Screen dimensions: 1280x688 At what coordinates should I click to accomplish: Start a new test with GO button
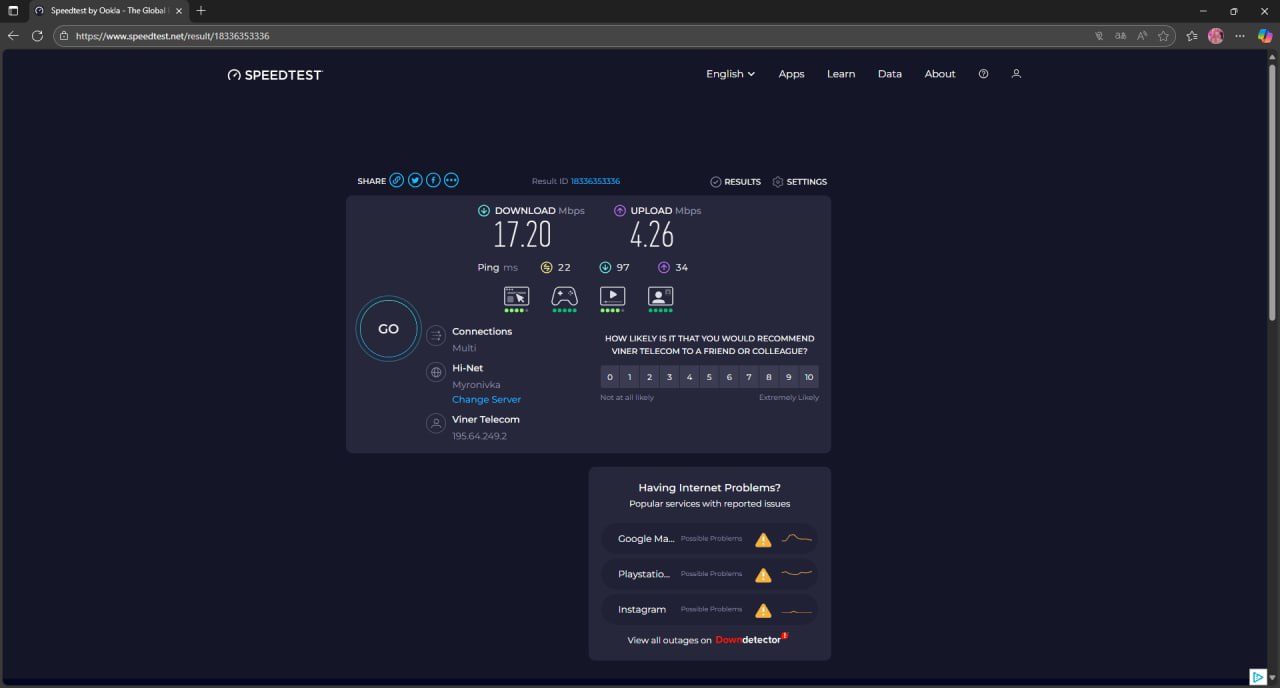[x=388, y=328]
